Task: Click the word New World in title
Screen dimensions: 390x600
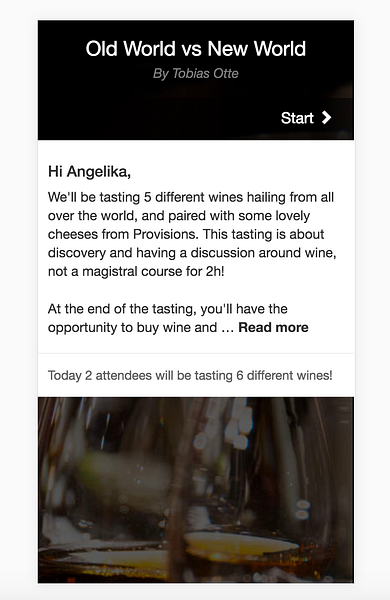Action: [x=257, y=49]
